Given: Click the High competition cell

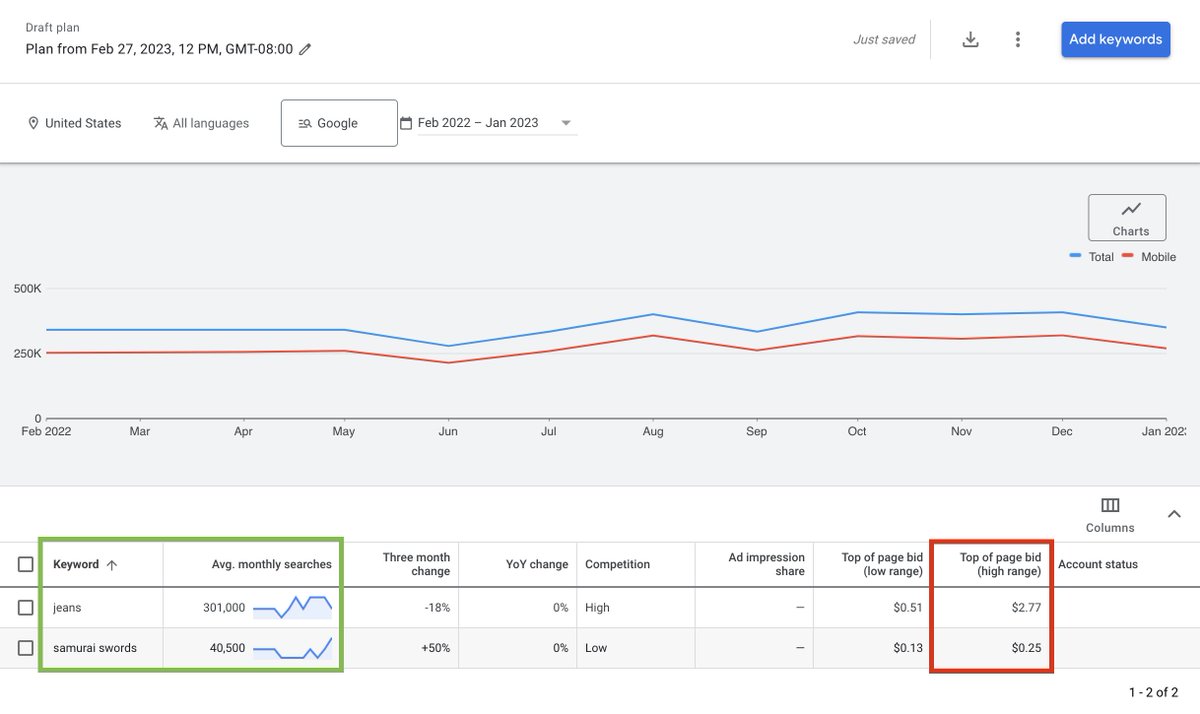Looking at the screenshot, I should coord(597,607).
